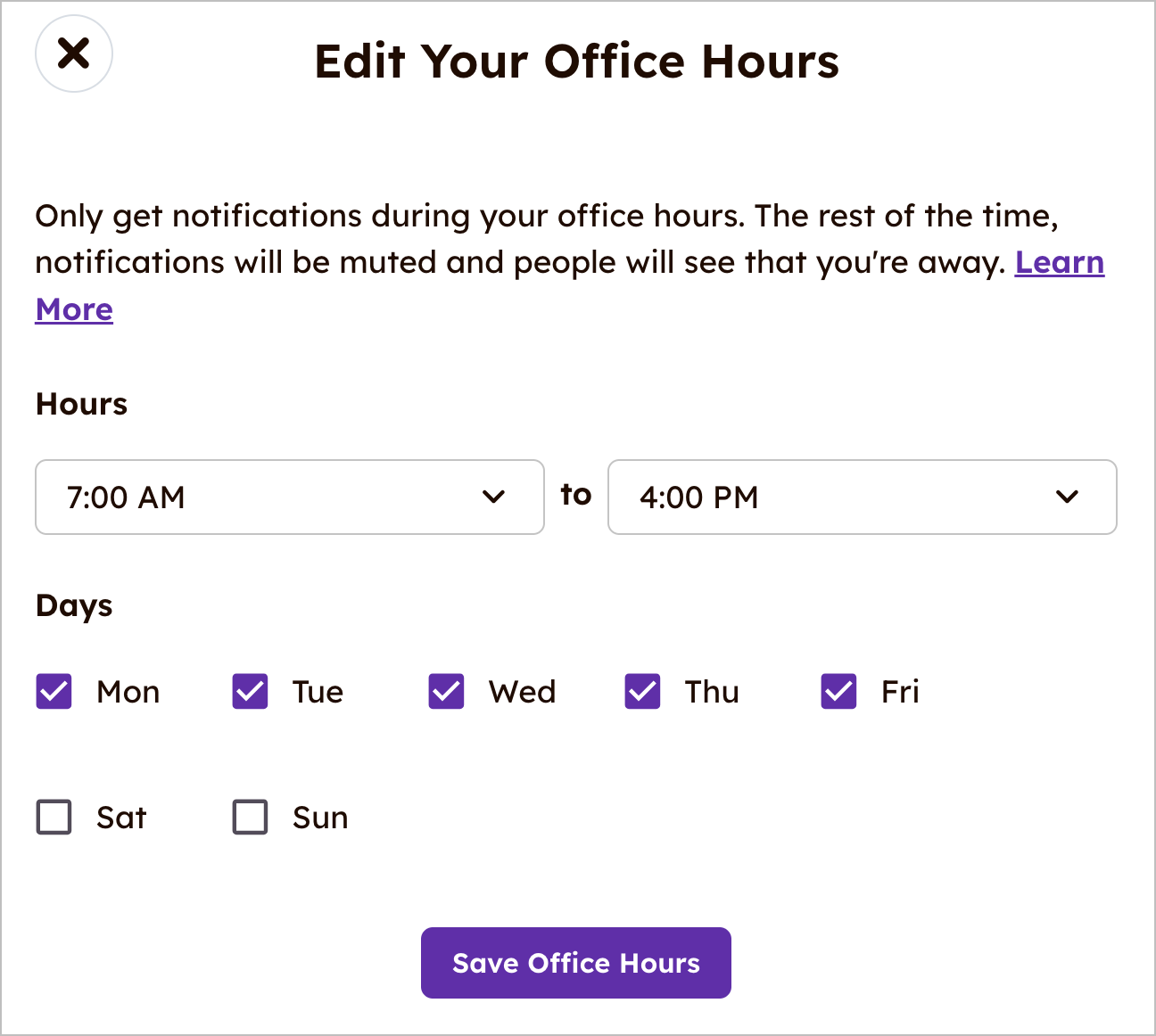Click the Sun label to toggle Sunday
The width and height of the screenshot is (1156, 1036).
tap(318, 817)
